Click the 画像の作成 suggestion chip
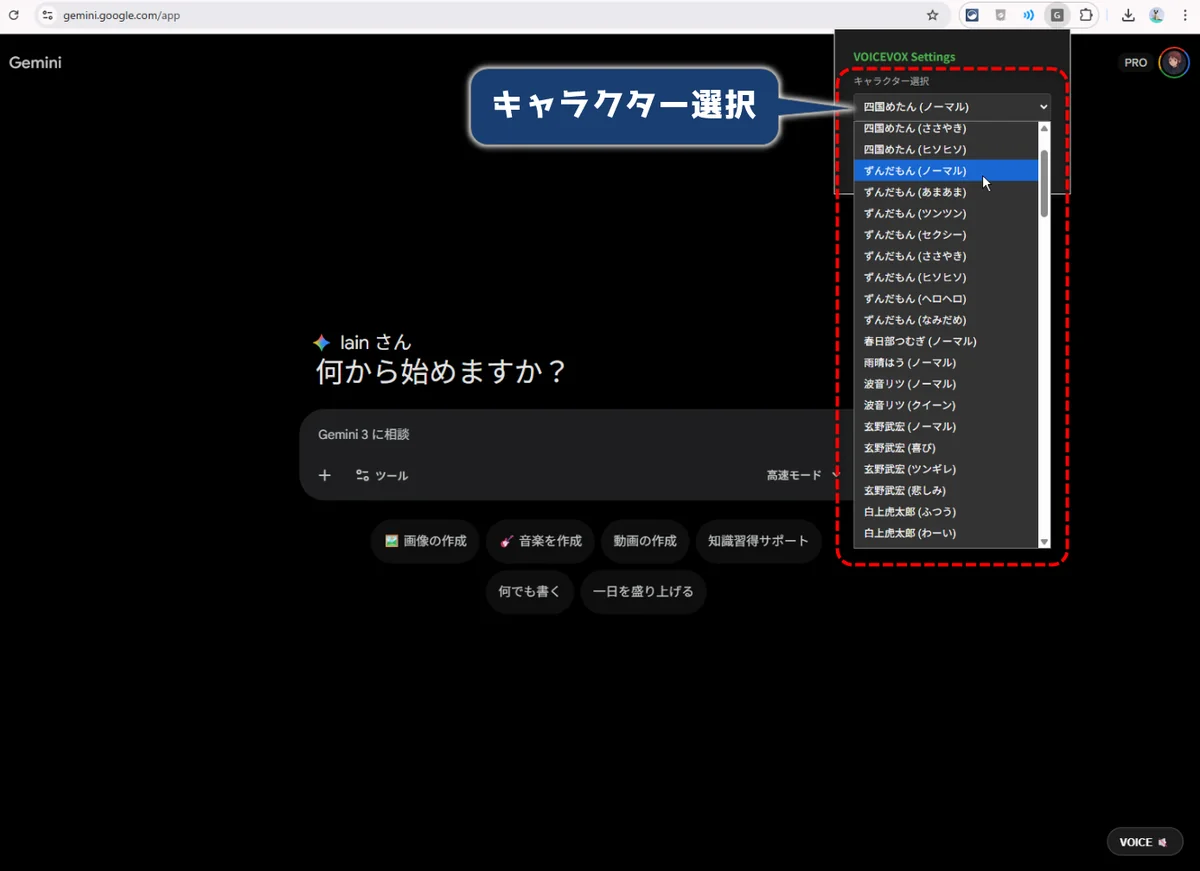 coord(425,541)
